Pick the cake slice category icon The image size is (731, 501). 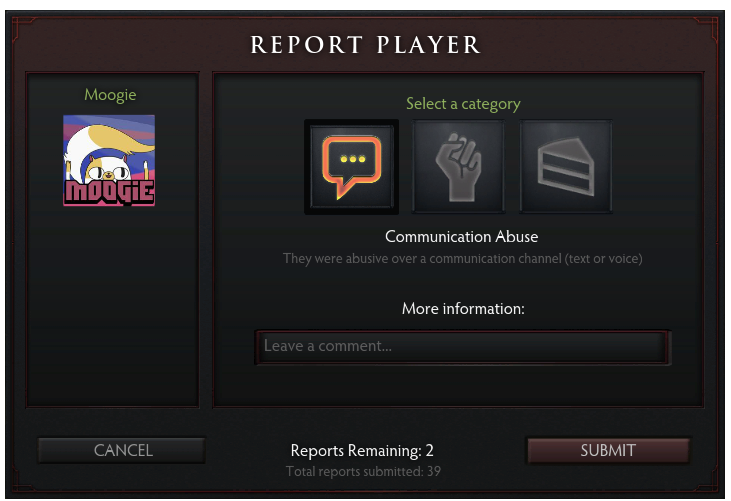(x=566, y=166)
